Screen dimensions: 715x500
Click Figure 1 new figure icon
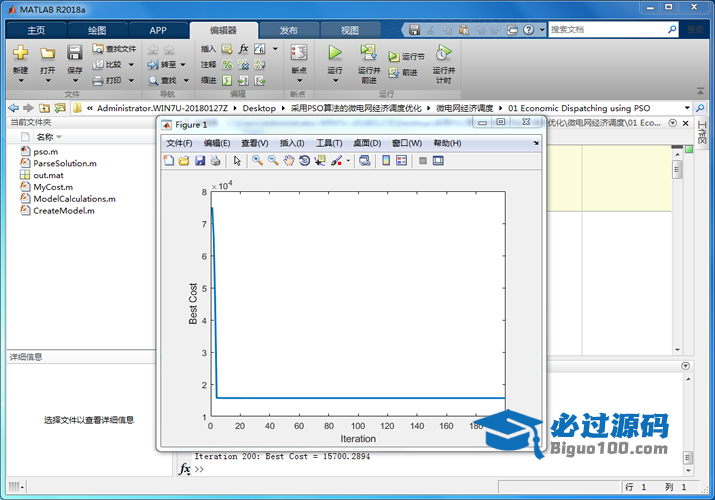pos(169,160)
